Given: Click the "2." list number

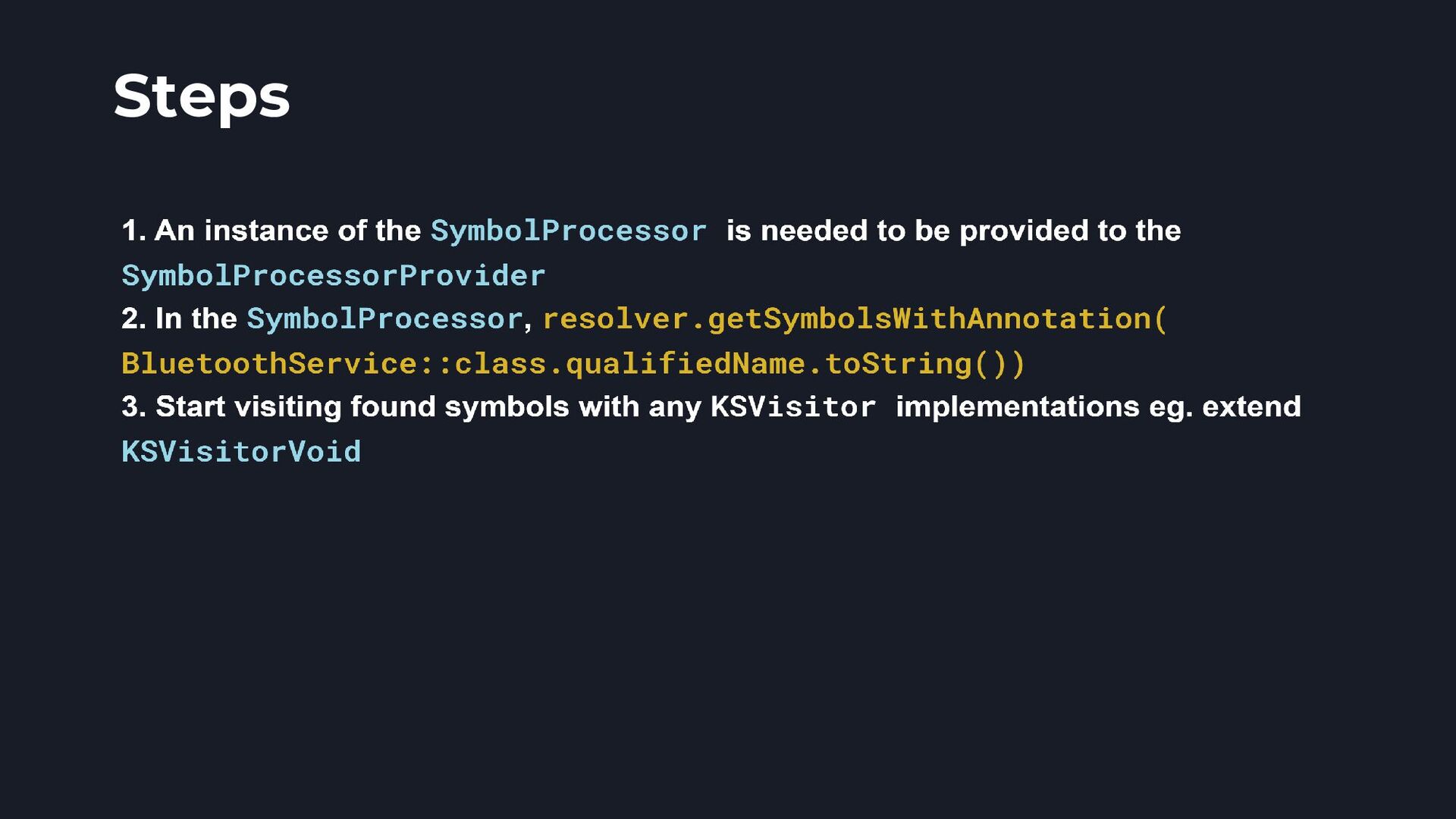Looking at the screenshot, I should pos(133,318).
